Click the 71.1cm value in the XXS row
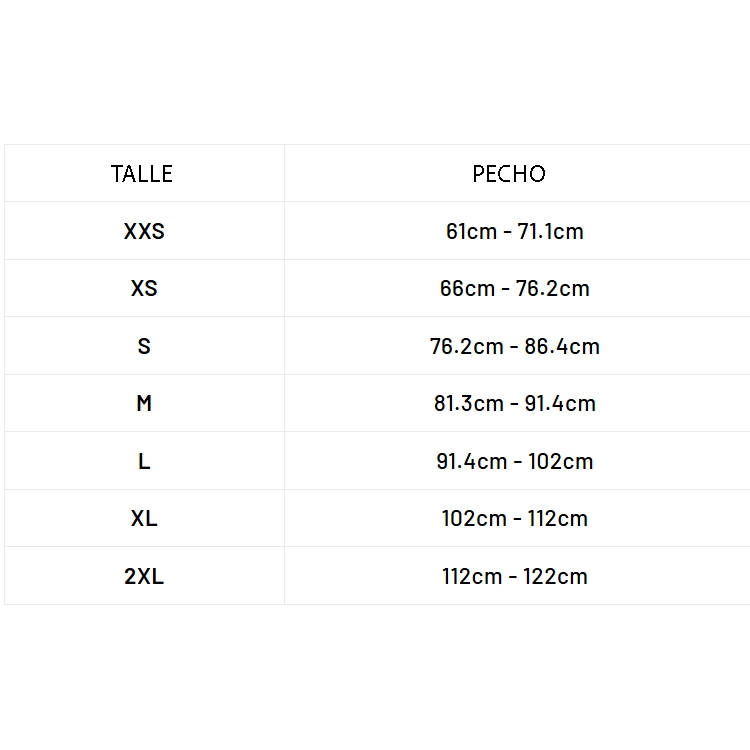 (551, 232)
